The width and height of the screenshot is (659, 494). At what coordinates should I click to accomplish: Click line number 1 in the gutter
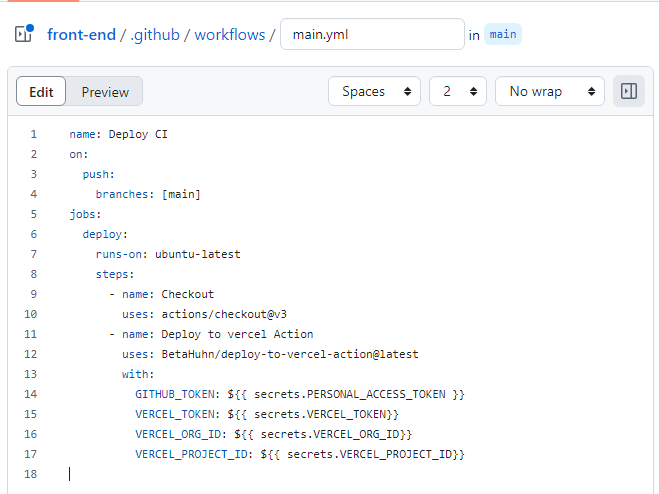[34, 134]
